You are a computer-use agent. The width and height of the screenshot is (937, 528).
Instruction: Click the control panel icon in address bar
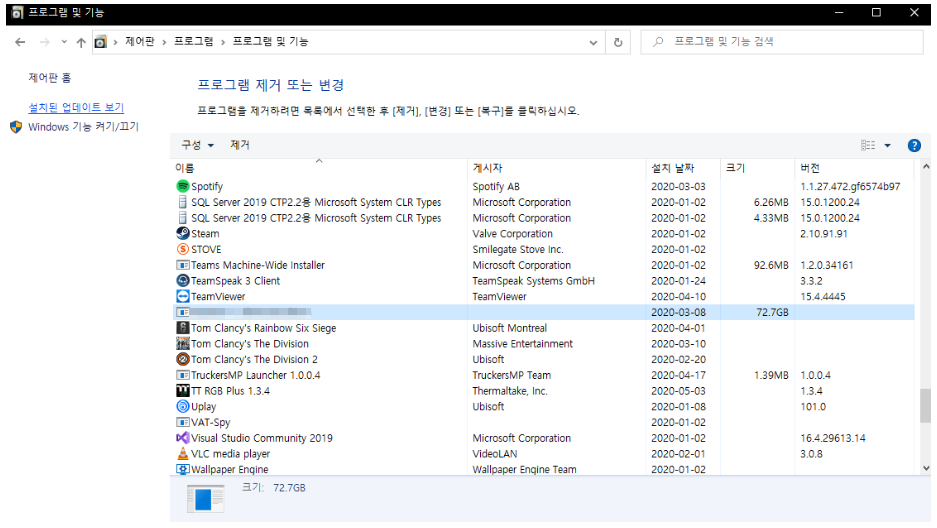[100, 42]
